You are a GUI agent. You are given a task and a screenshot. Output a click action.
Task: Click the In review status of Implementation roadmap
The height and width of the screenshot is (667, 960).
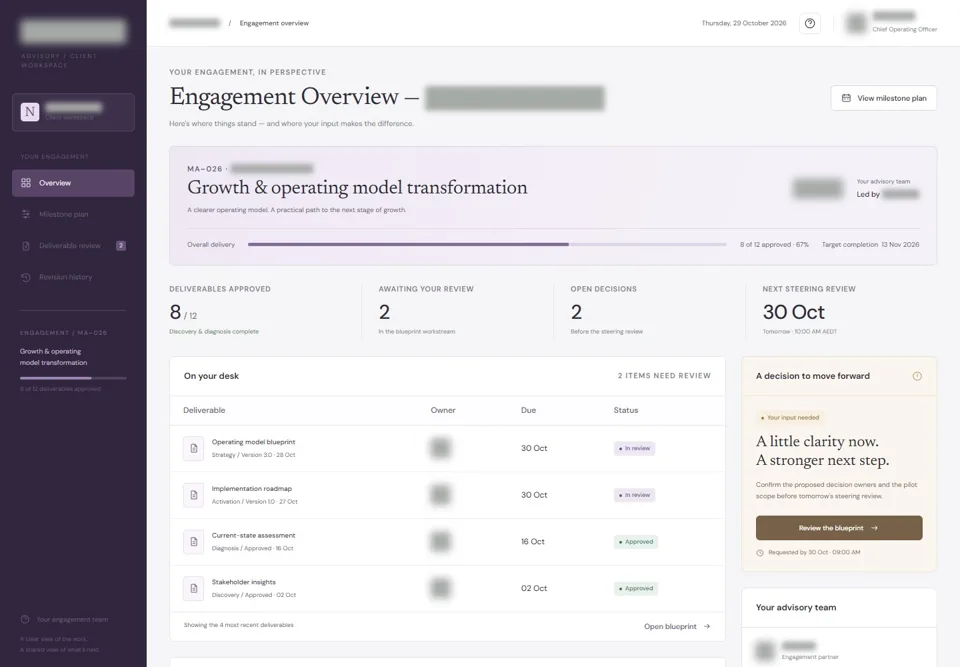(x=634, y=495)
